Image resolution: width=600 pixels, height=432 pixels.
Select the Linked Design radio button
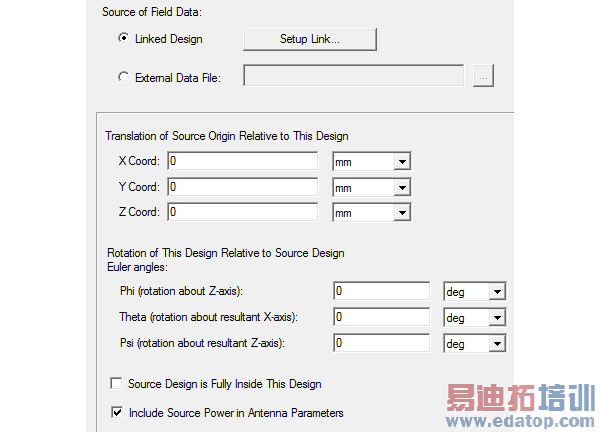(x=124, y=39)
